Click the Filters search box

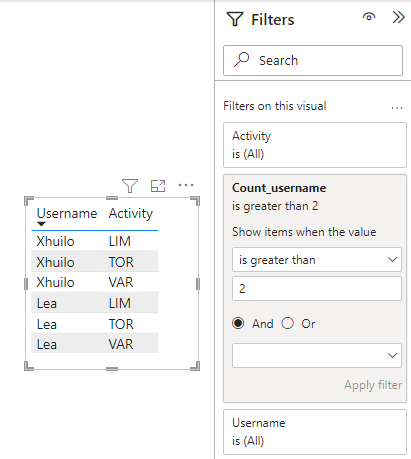coord(313,60)
